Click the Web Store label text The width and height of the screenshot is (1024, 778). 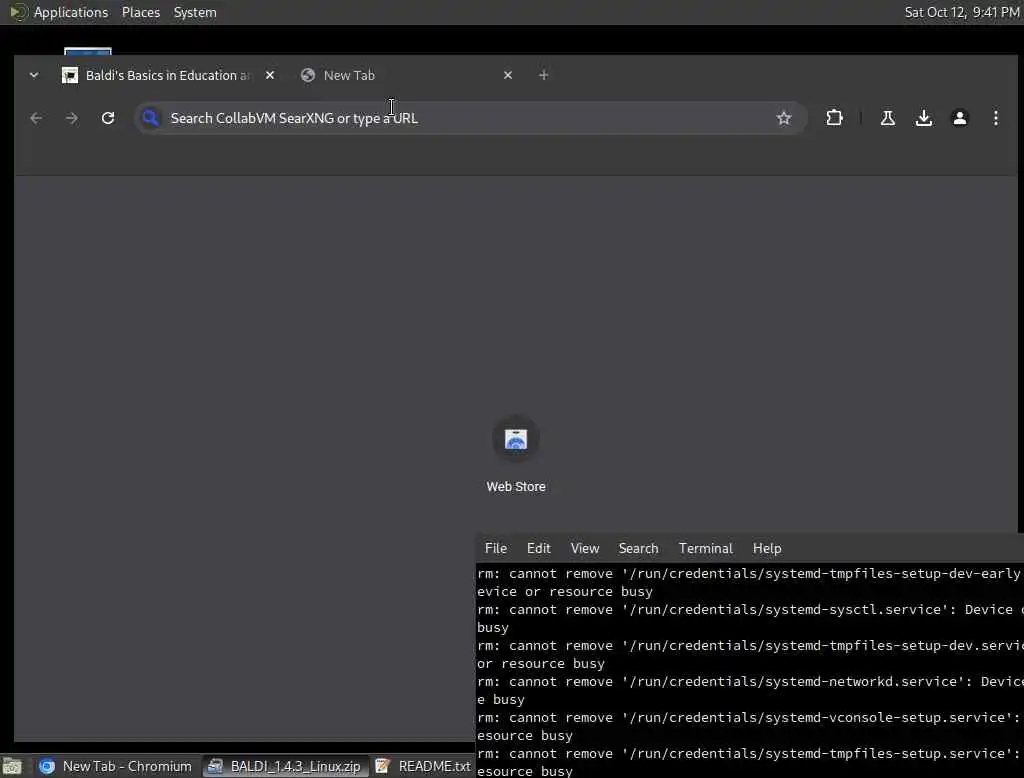point(516,487)
